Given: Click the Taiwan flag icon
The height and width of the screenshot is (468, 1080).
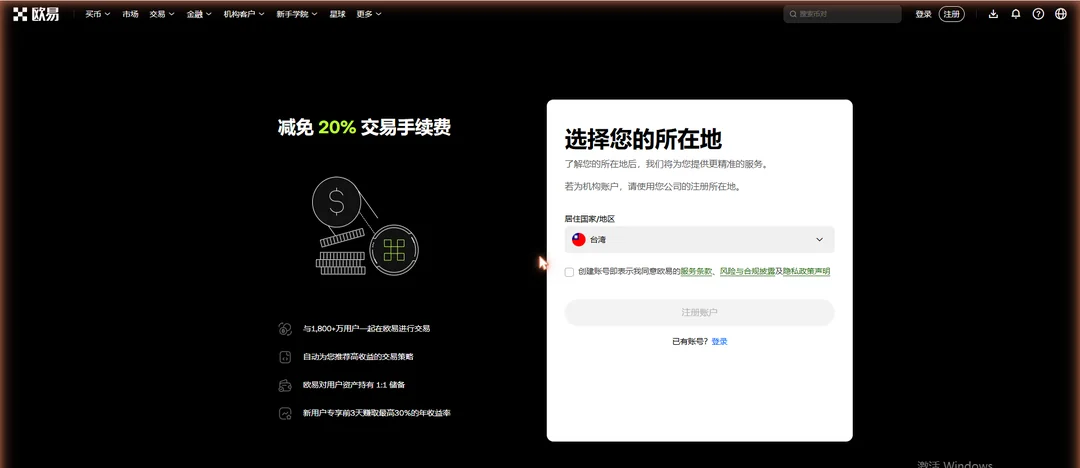Looking at the screenshot, I should [x=579, y=239].
